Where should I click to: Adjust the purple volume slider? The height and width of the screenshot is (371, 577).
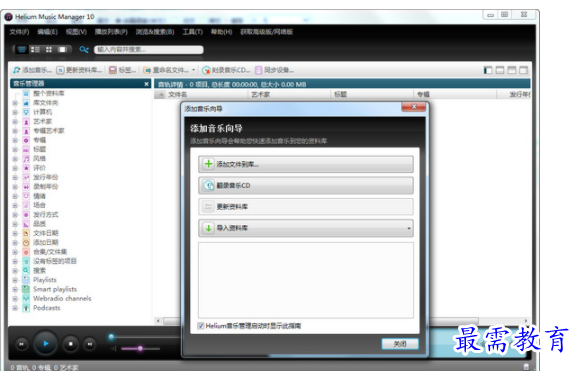pyautogui.click(x=140, y=348)
